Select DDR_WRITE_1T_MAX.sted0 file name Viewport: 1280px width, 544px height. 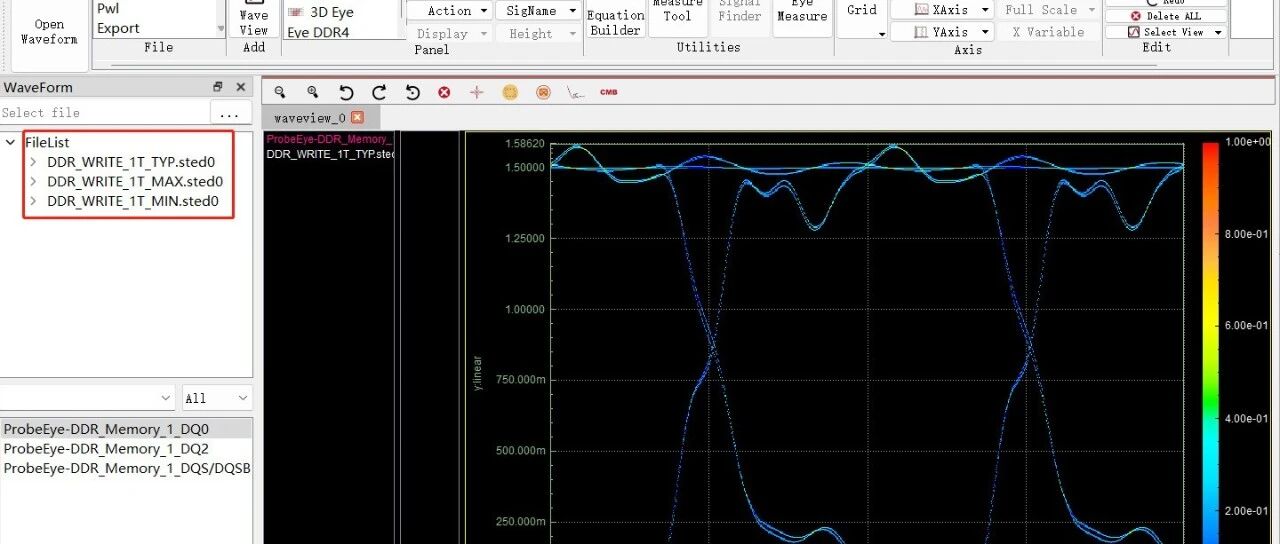(x=134, y=181)
